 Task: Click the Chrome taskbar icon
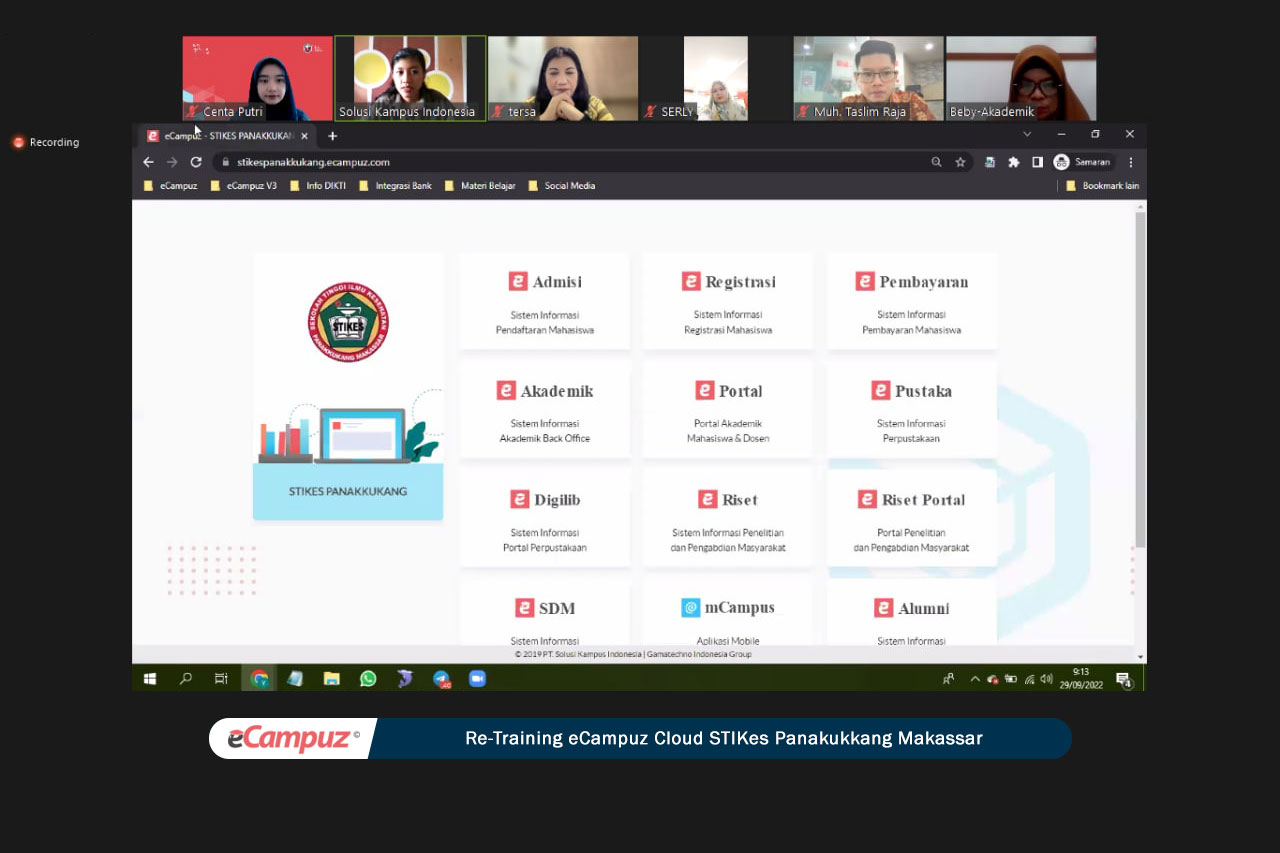pyautogui.click(x=259, y=678)
